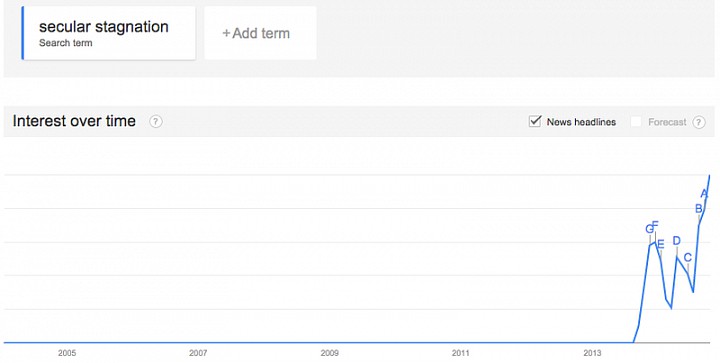Click the 2011 label on the time axis
This screenshot has height=363, width=720.
461,353
